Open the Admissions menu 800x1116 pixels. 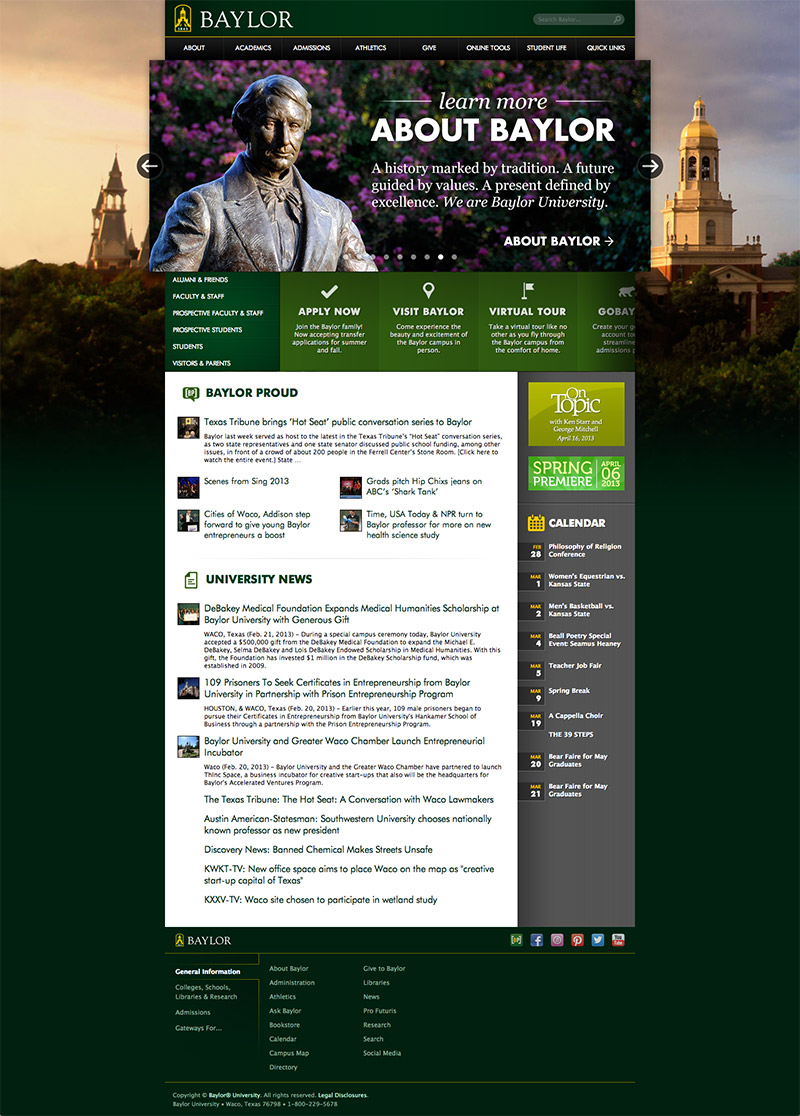click(x=312, y=48)
